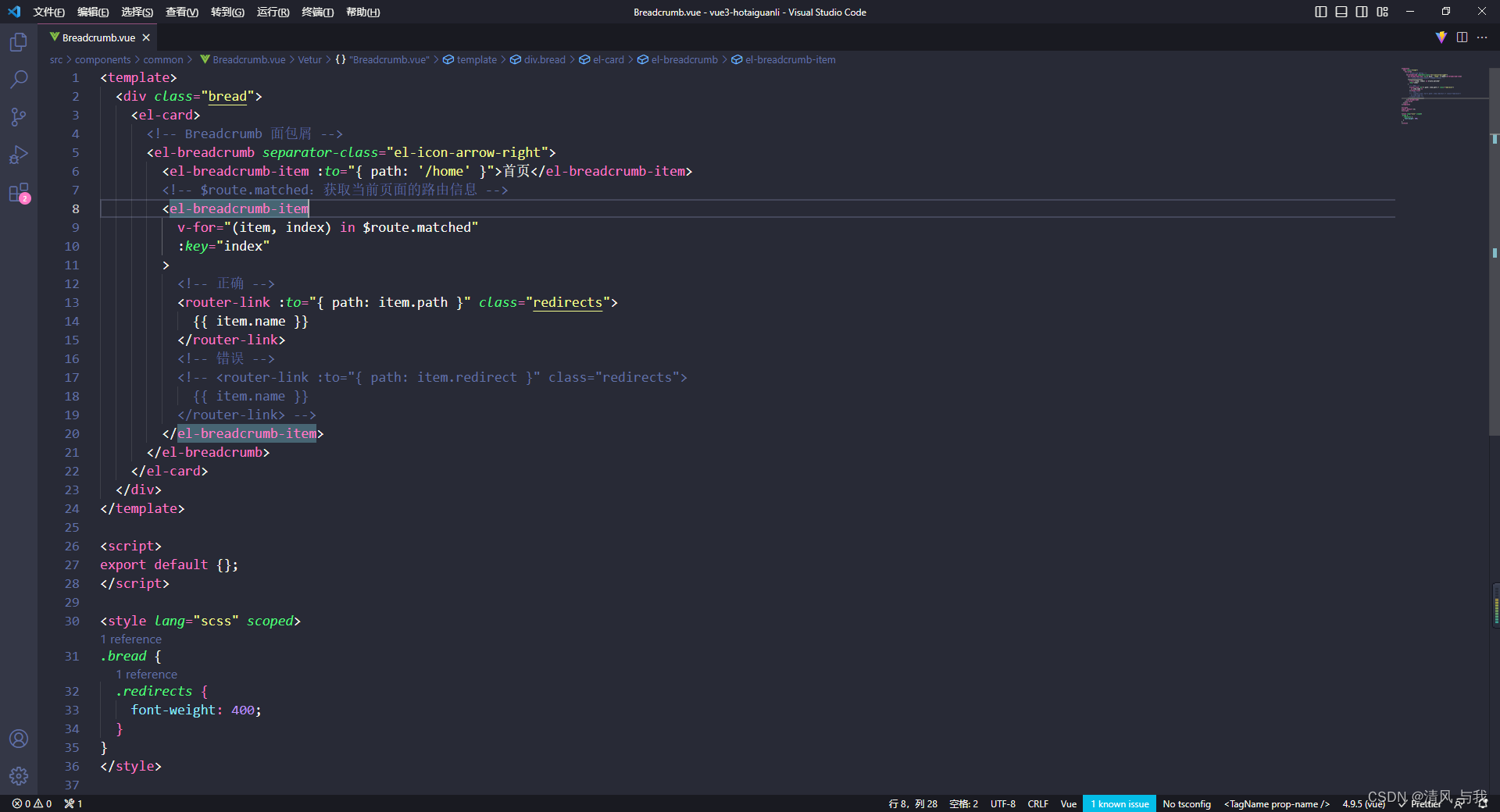
Task: Click the tools status item showing 1
Action: point(73,803)
